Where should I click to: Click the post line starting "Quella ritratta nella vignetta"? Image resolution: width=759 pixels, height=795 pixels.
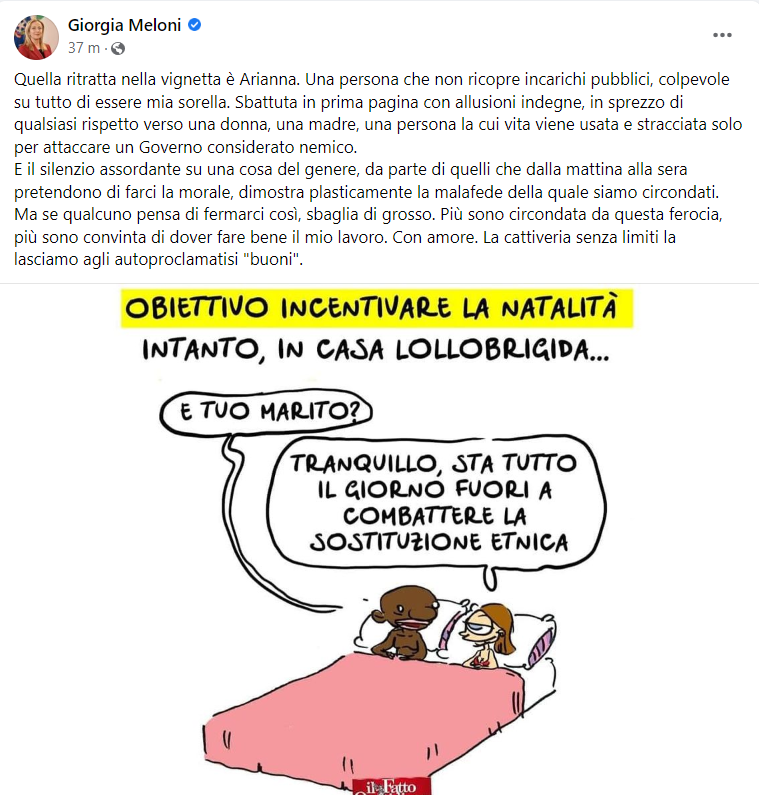tap(372, 80)
